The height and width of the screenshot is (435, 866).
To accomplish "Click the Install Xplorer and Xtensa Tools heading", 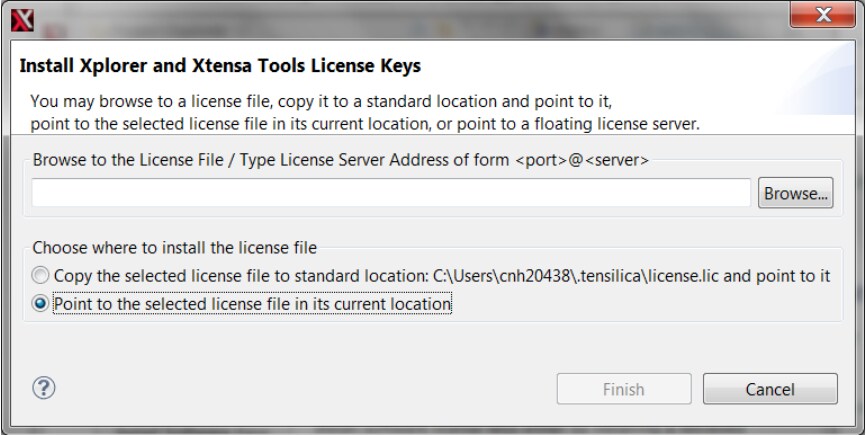I will 220,67.
